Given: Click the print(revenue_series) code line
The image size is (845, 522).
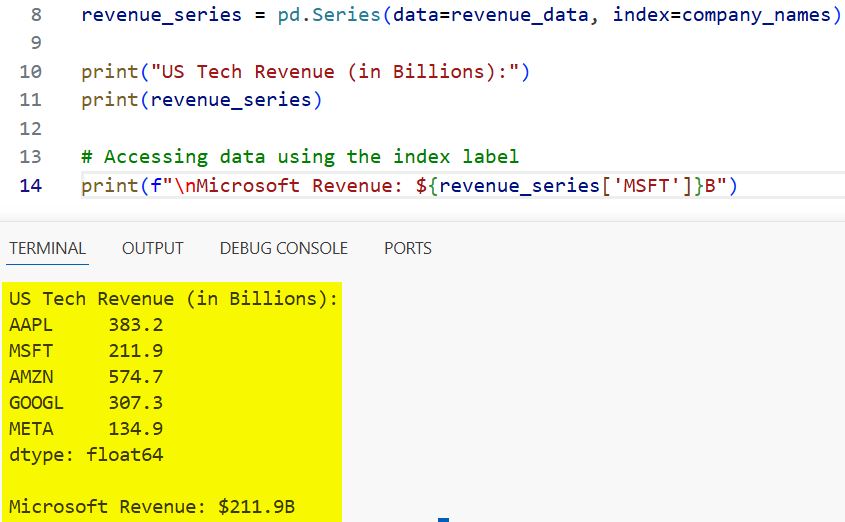Looking at the screenshot, I should (202, 100).
